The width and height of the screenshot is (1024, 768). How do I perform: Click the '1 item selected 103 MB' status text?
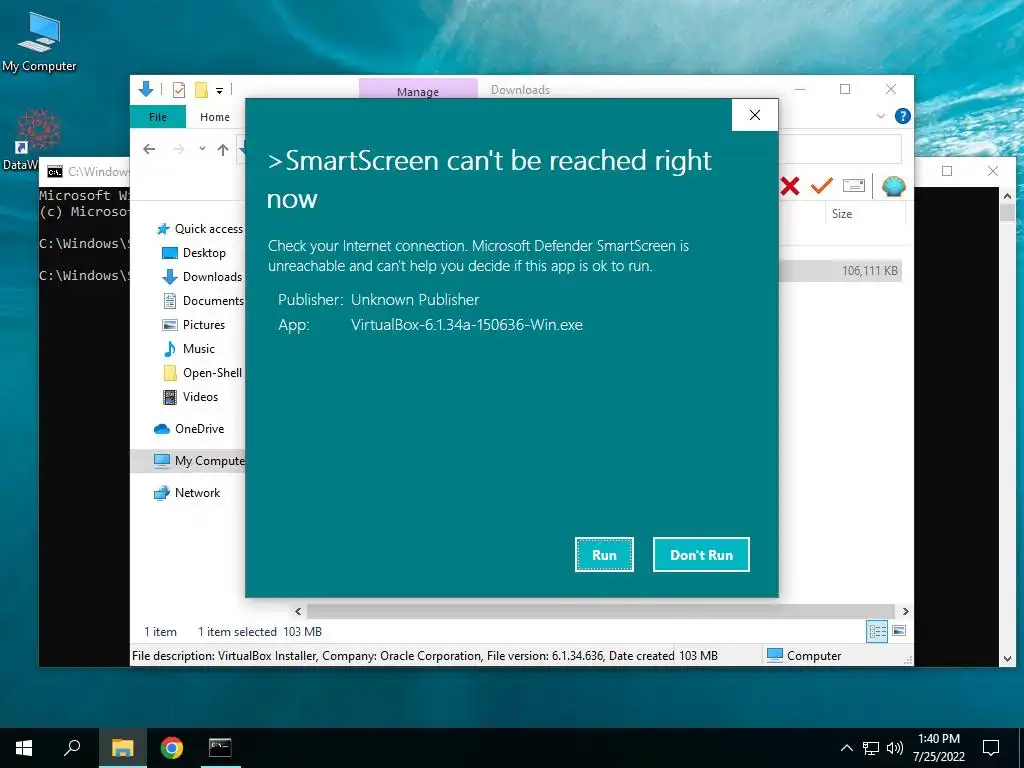tap(259, 632)
